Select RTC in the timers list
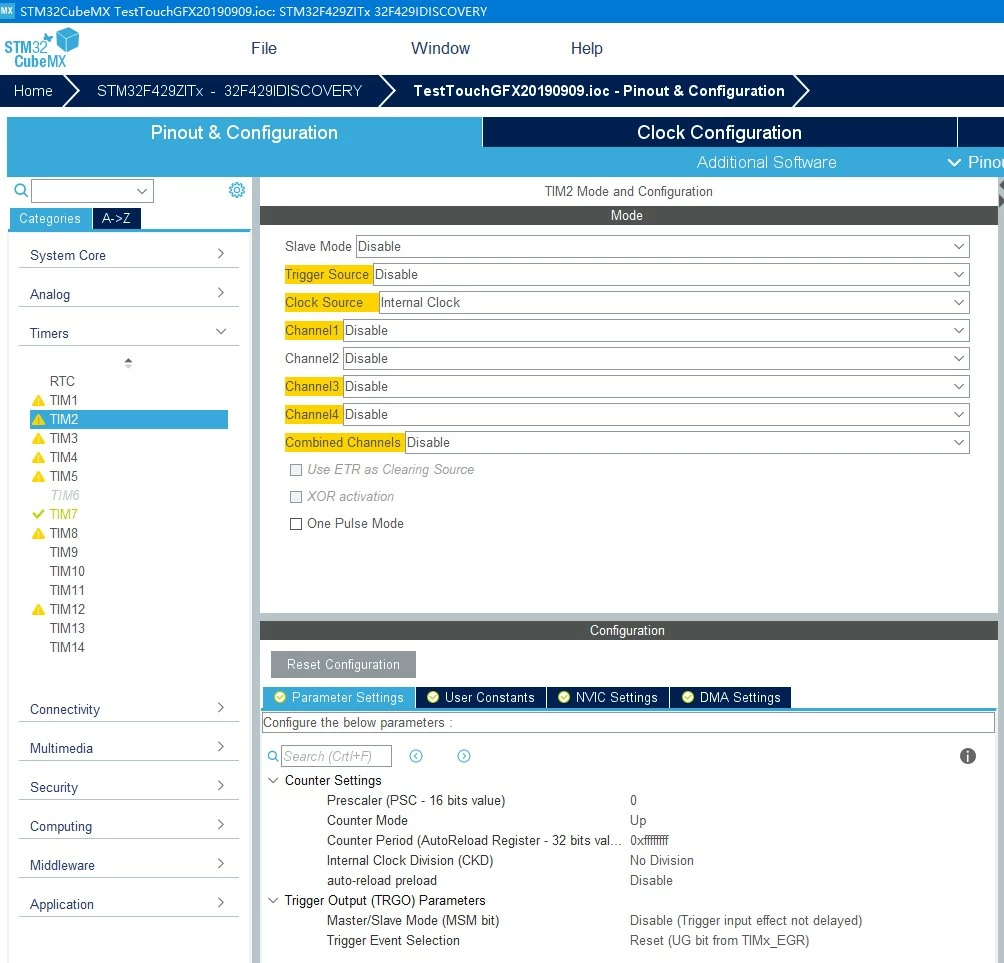The height and width of the screenshot is (963, 1004). pyautogui.click(x=62, y=382)
